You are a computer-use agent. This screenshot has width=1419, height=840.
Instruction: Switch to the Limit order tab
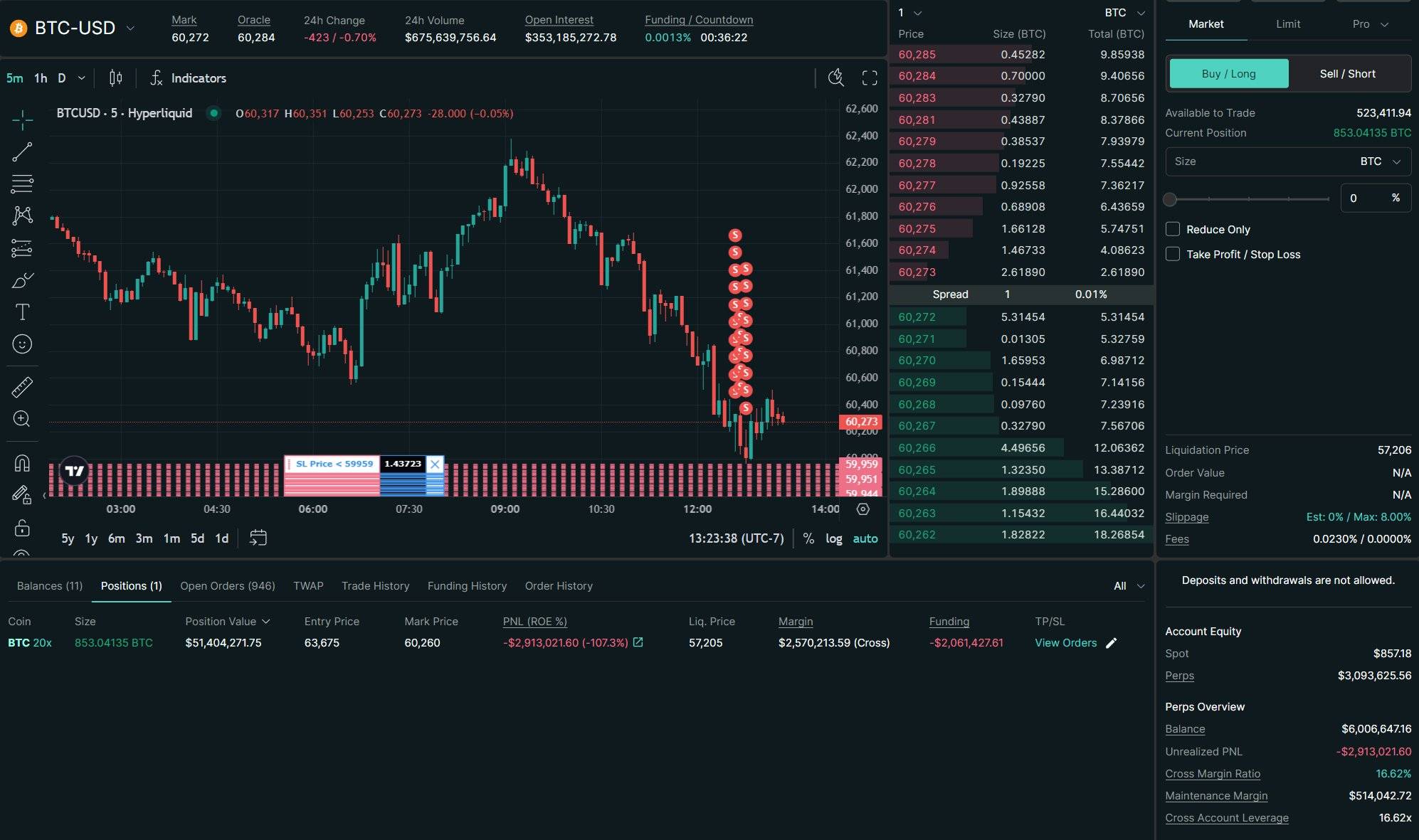pos(1288,24)
